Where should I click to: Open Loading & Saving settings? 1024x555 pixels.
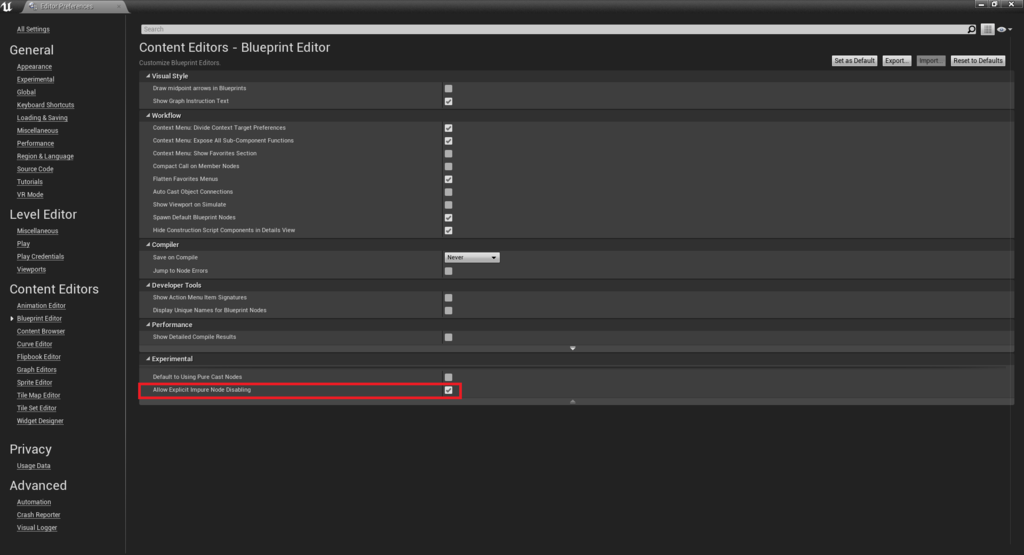click(x=42, y=118)
